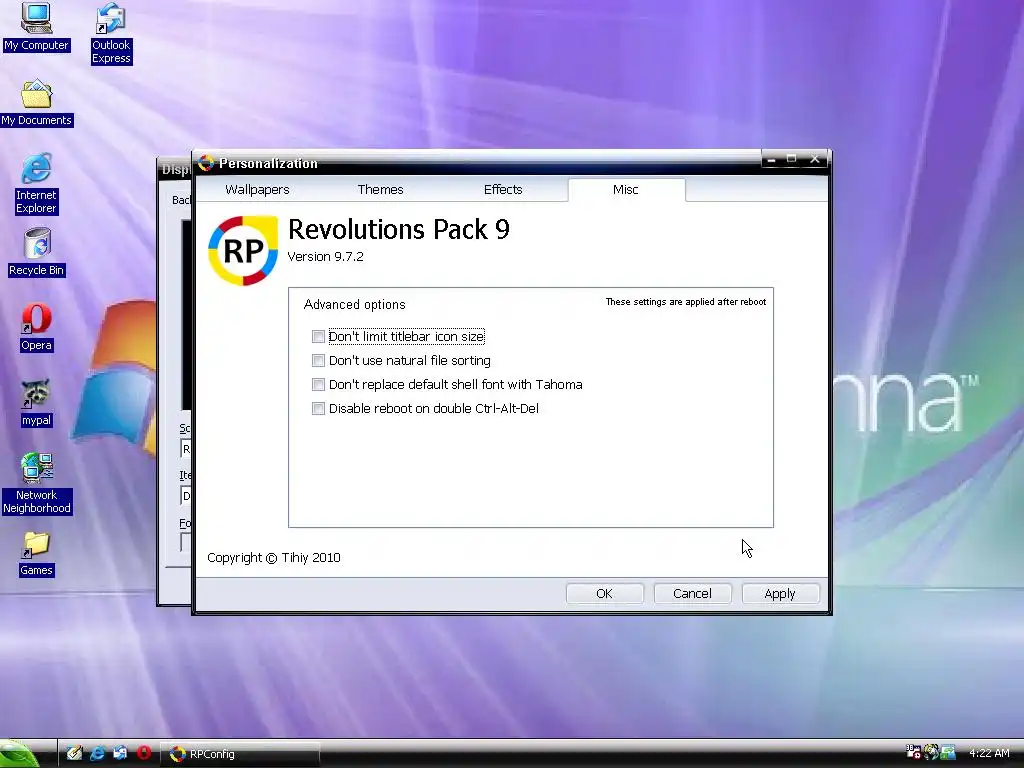Click the OK button
The width and height of the screenshot is (1024, 768).
click(x=604, y=594)
